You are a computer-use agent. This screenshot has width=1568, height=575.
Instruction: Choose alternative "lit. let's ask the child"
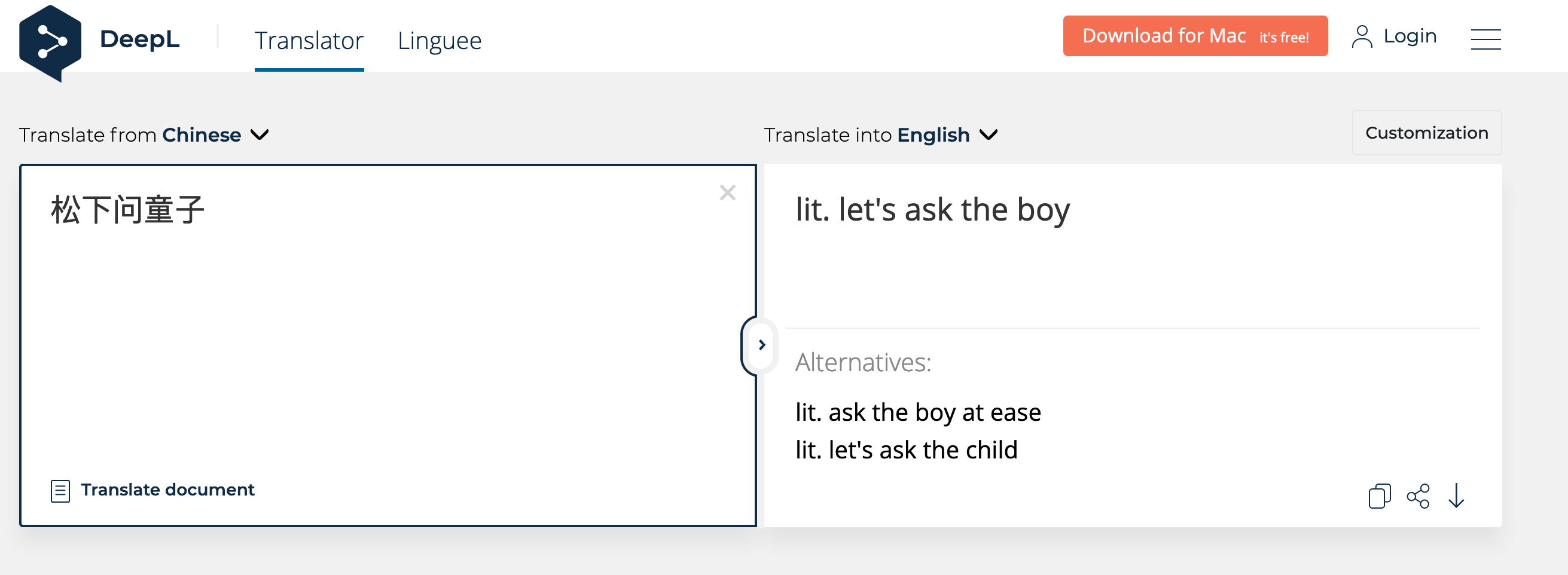click(x=907, y=450)
